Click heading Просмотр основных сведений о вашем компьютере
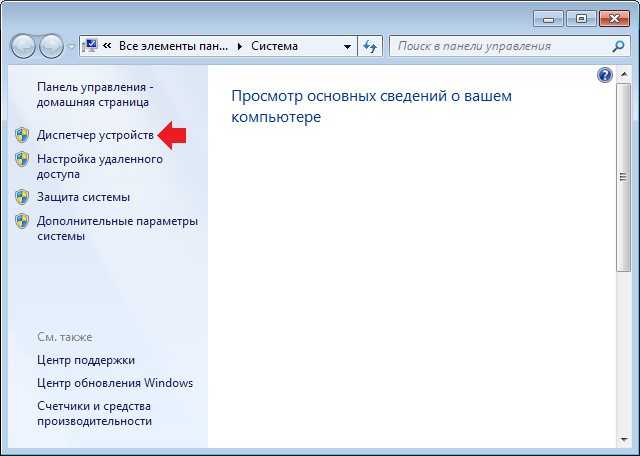Viewport: 640px width, 456px height. [x=371, y=106]
